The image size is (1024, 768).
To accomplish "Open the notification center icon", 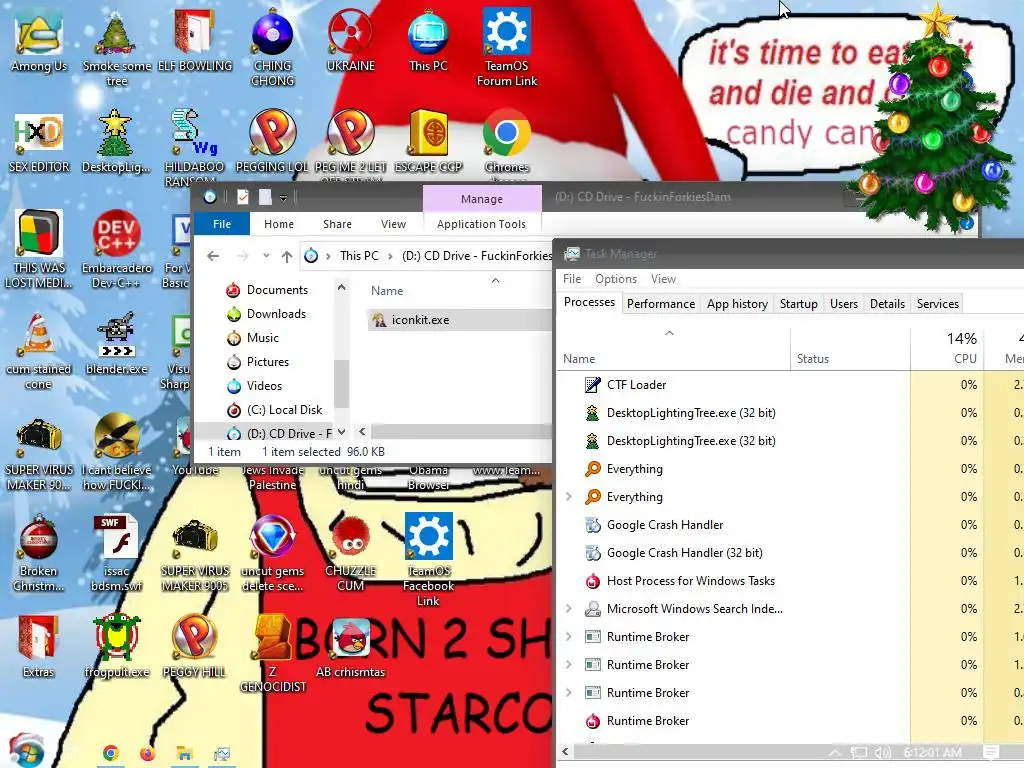I will coord(991,753).
